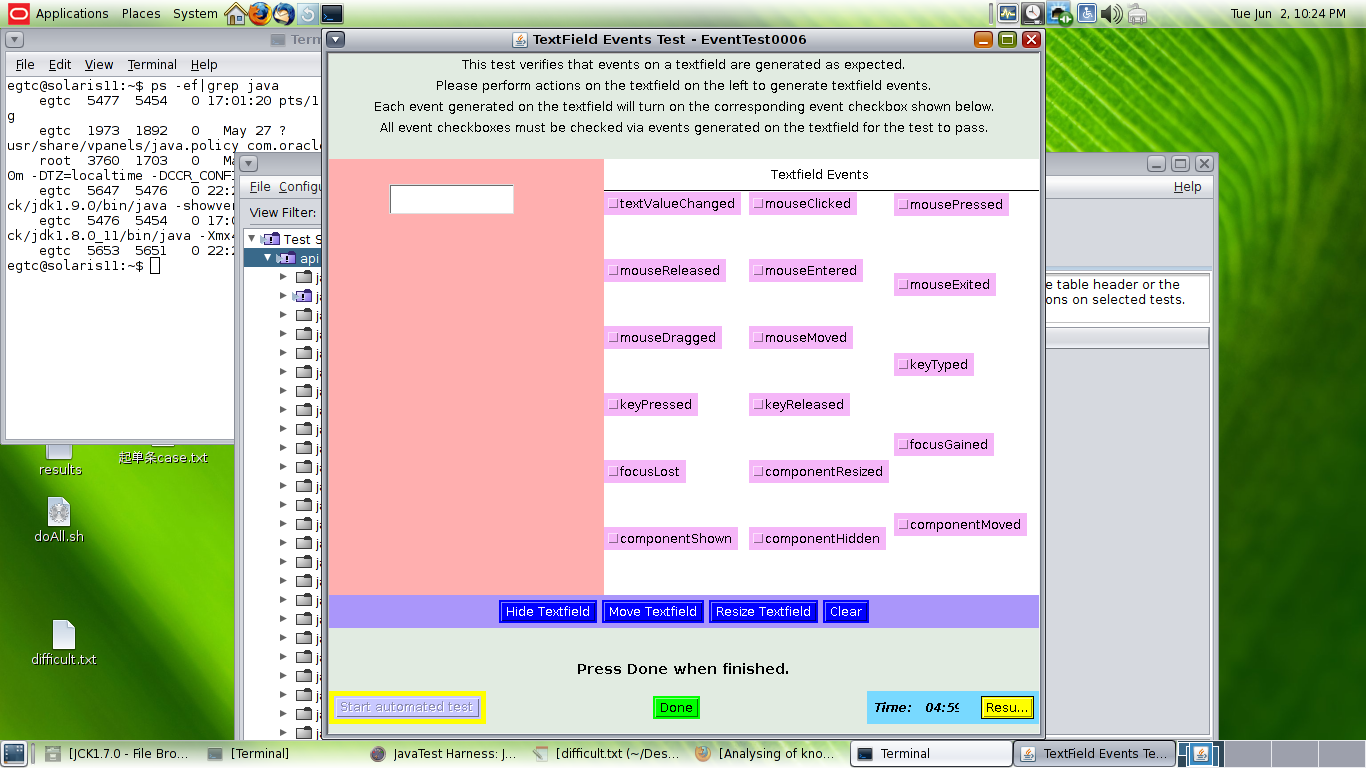Open the Terminal menu in the terminal window
The height and width of the screenshot is (768, 1366).
pyautogui.click(x=152, y=65)
